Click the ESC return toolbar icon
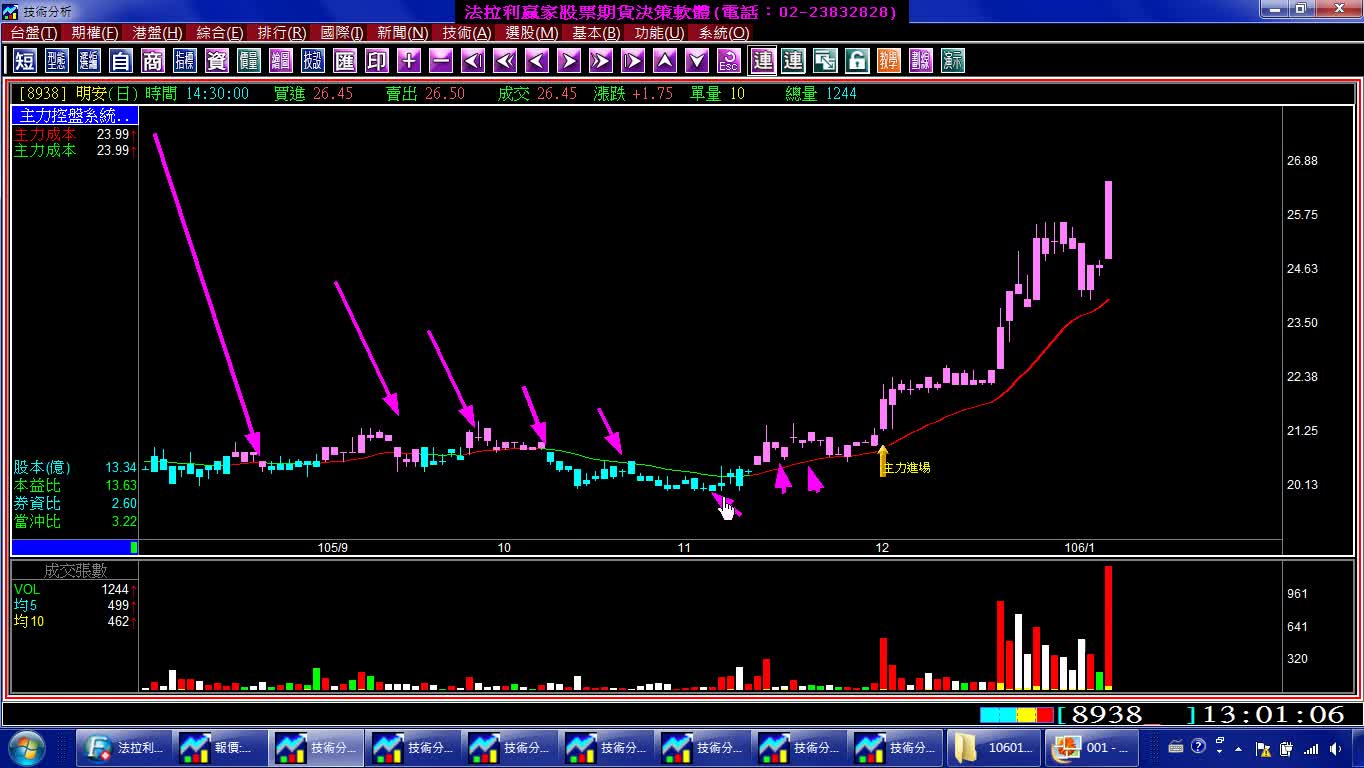 tap(729, 61)
